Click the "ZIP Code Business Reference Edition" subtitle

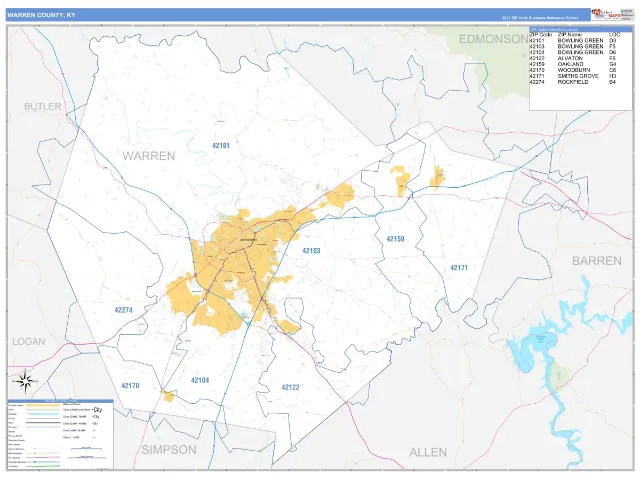[540, 18]
